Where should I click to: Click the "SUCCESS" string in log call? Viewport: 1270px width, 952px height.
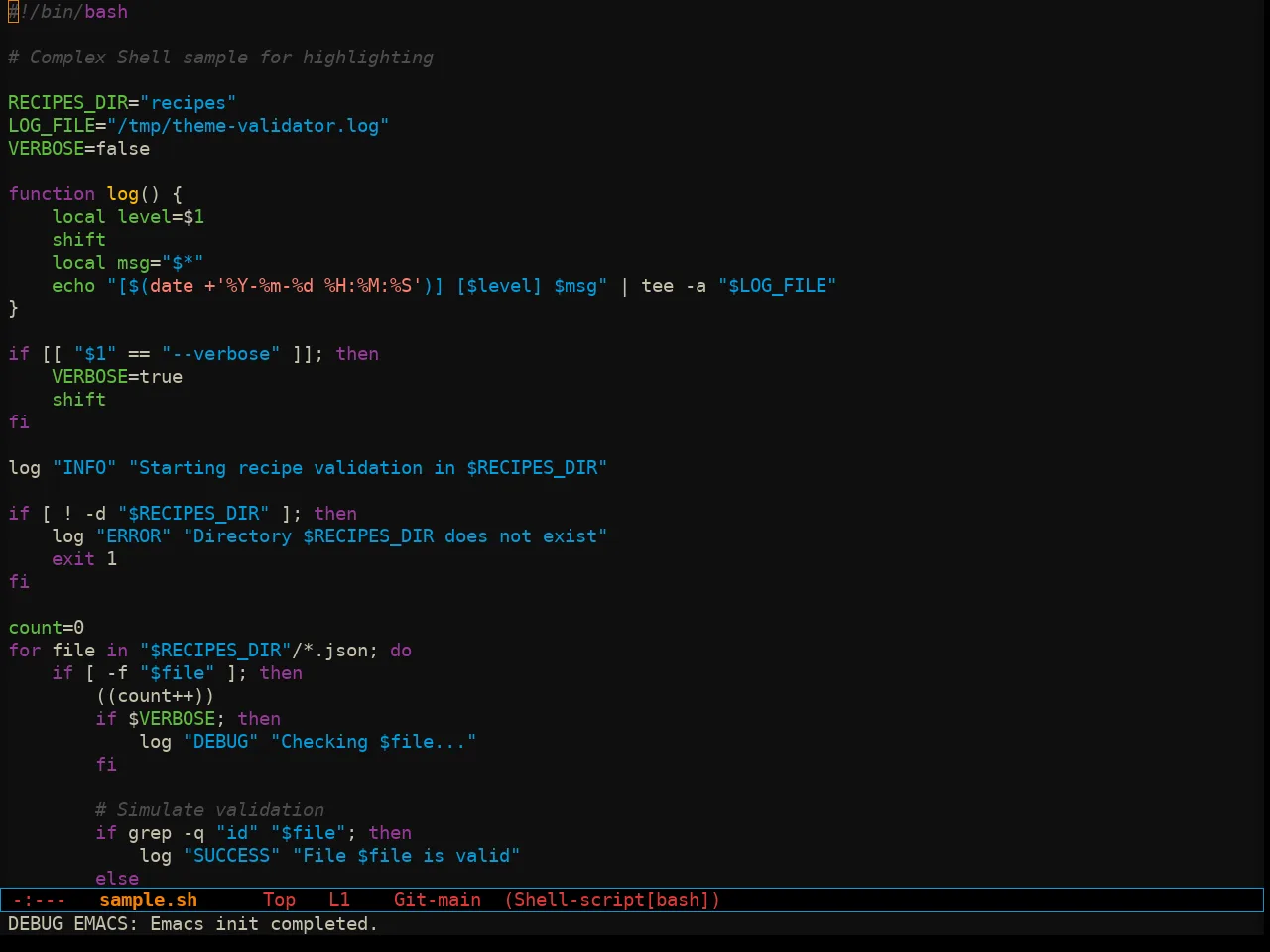pyautogui.click(x=231, y=856)
